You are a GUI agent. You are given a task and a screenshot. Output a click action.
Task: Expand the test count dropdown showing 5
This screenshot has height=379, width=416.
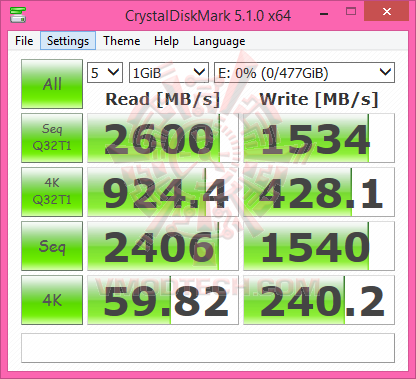(x=105, y=72)
